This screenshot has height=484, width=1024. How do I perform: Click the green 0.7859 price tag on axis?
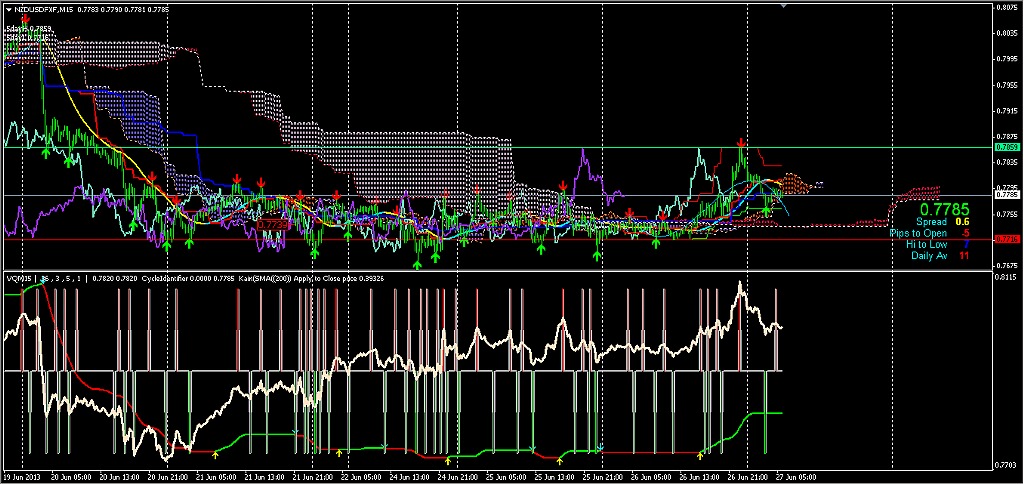point(1006,148)
